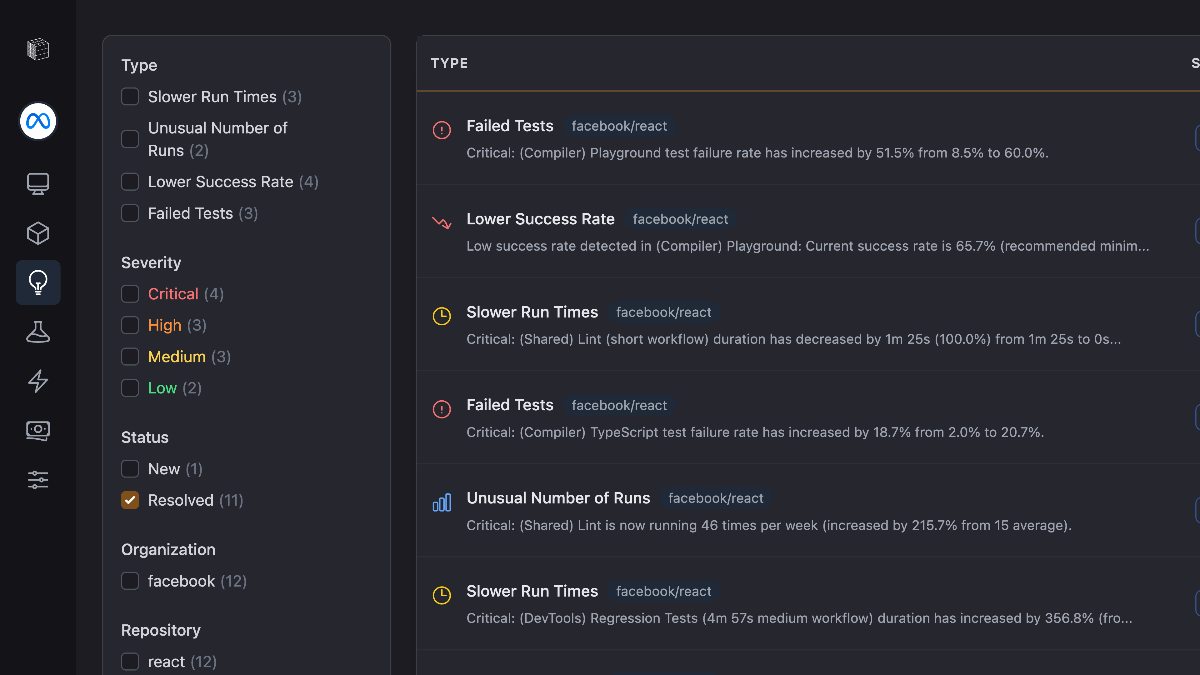The image size is (1200, 675).
Task: Enable the High severity filter
Action: click(130, 325)
